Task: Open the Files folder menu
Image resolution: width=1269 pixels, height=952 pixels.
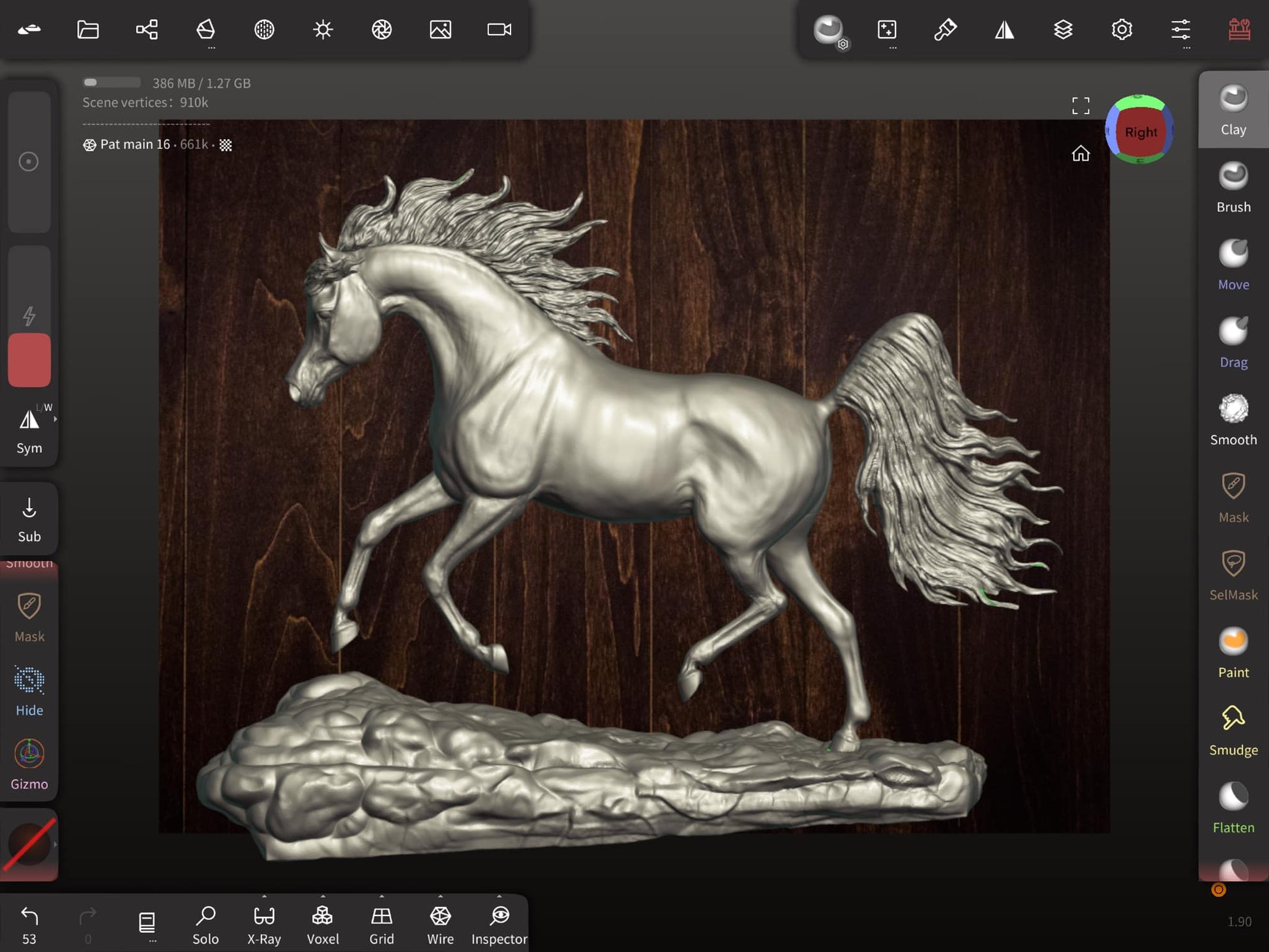Action: pyautogui.click(x=88, y=29)
